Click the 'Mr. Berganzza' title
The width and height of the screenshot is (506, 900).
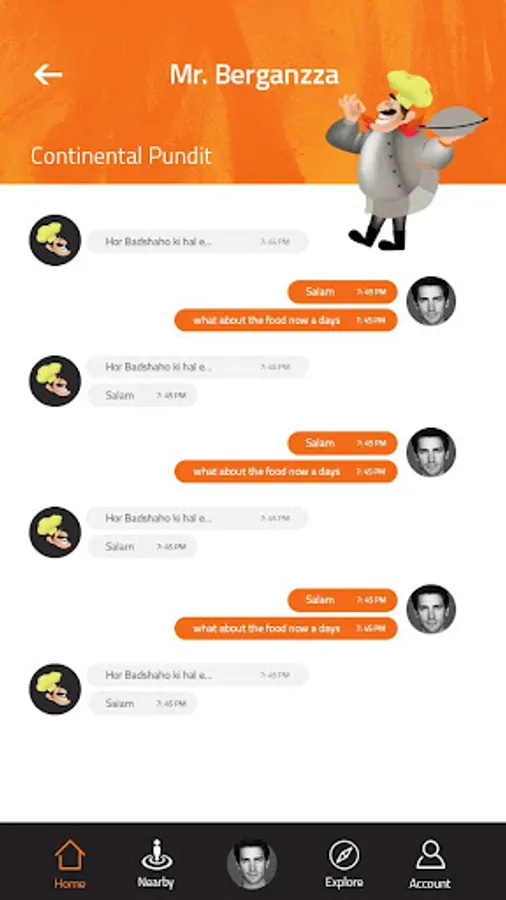coord(254,75)
